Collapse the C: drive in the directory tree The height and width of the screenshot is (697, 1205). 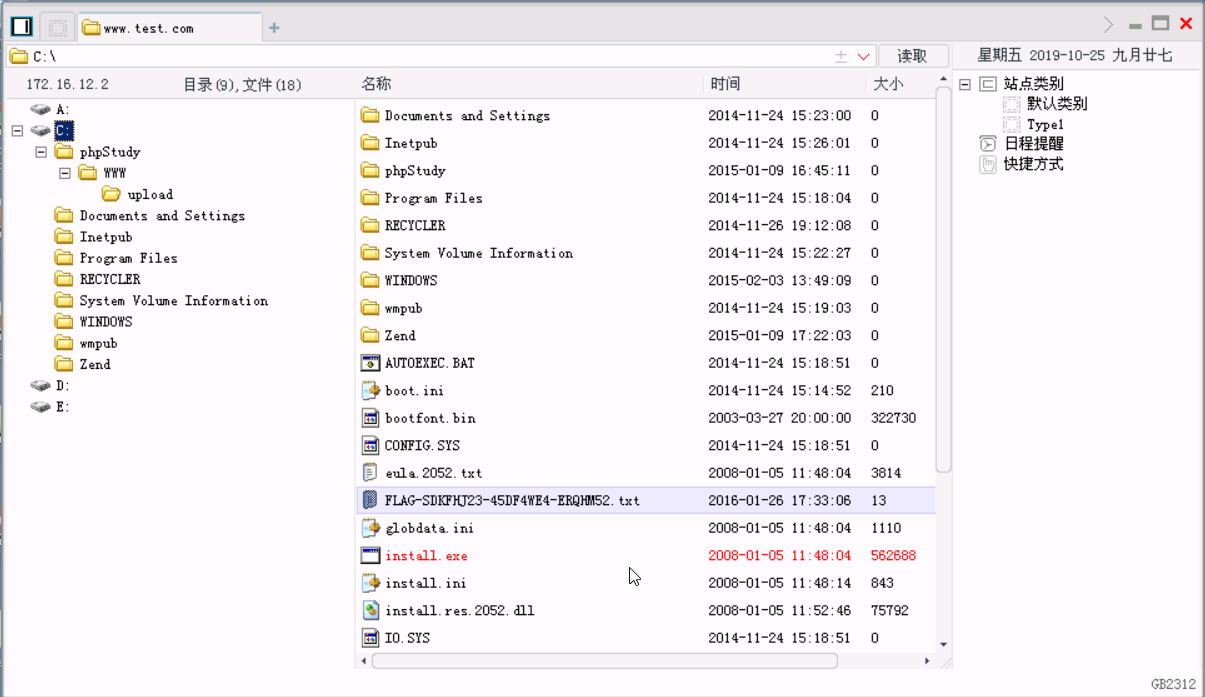click(16, 130)
